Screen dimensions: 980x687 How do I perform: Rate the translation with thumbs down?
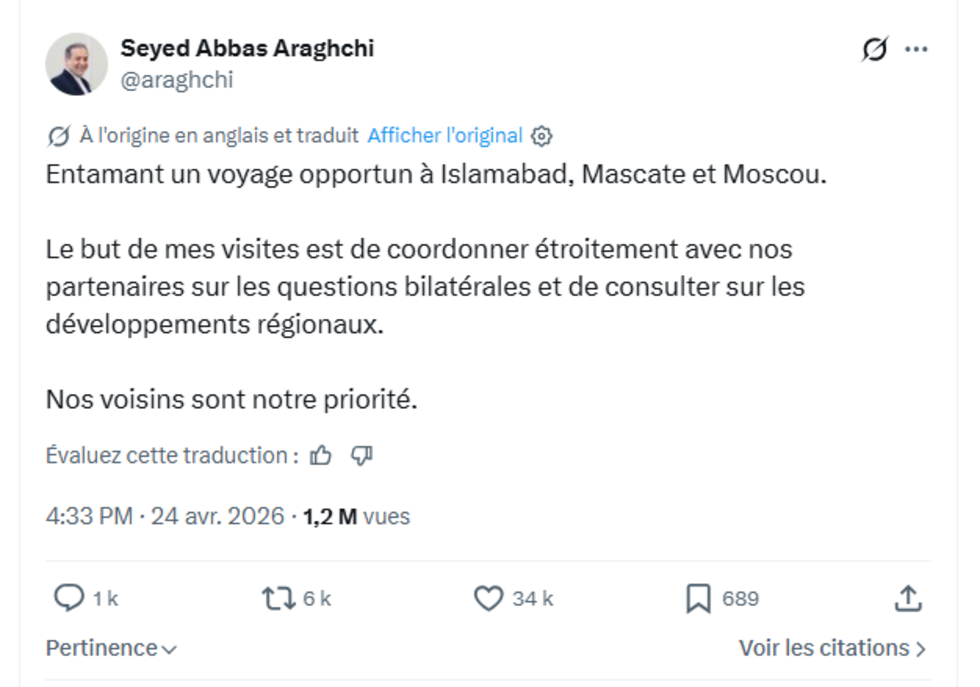(x=362, y=455)
